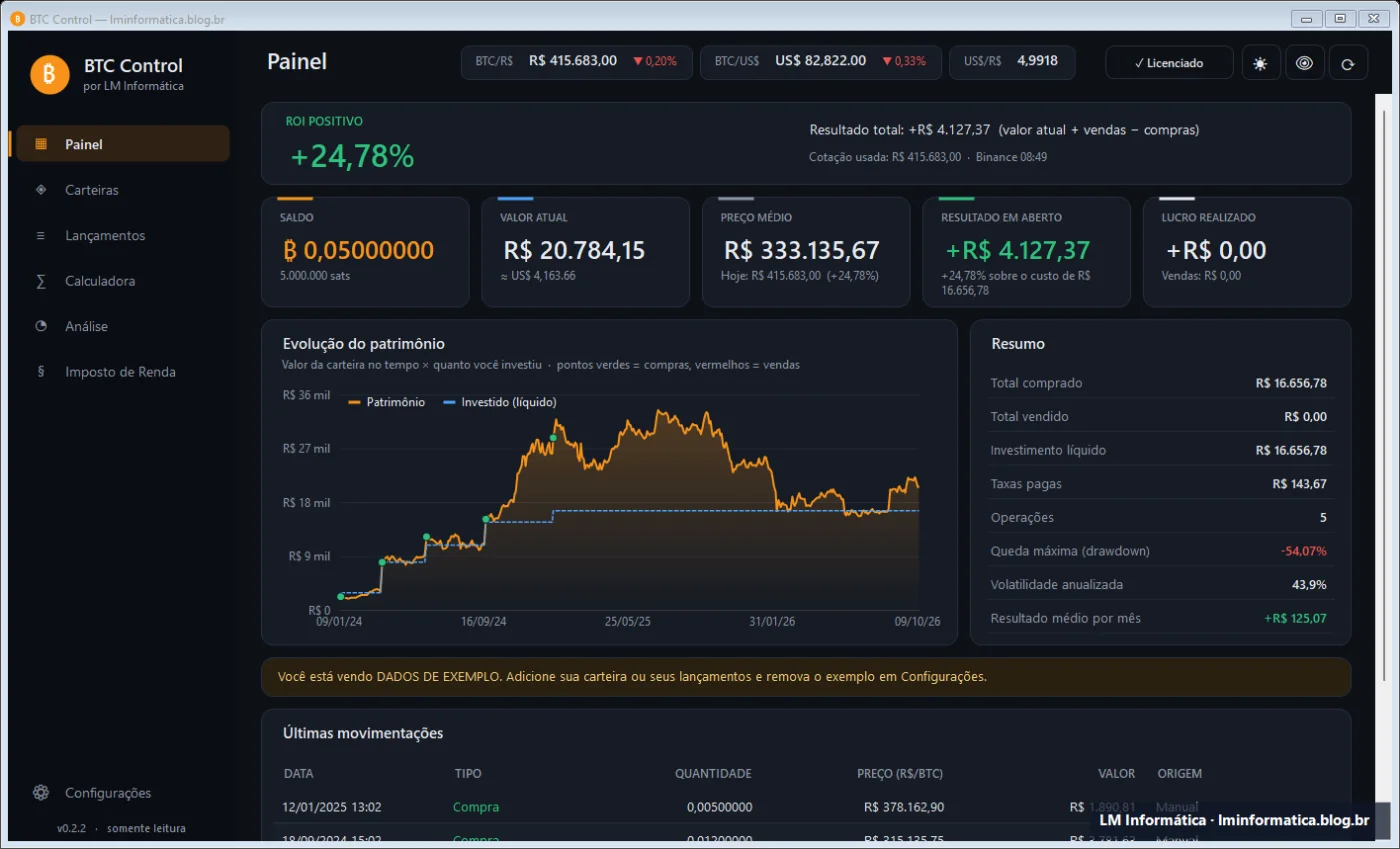Viewport: 1400px width, 849px height.
Task: Click the Total comprado value R$ 16.656,78
Action: [1291, 383]
